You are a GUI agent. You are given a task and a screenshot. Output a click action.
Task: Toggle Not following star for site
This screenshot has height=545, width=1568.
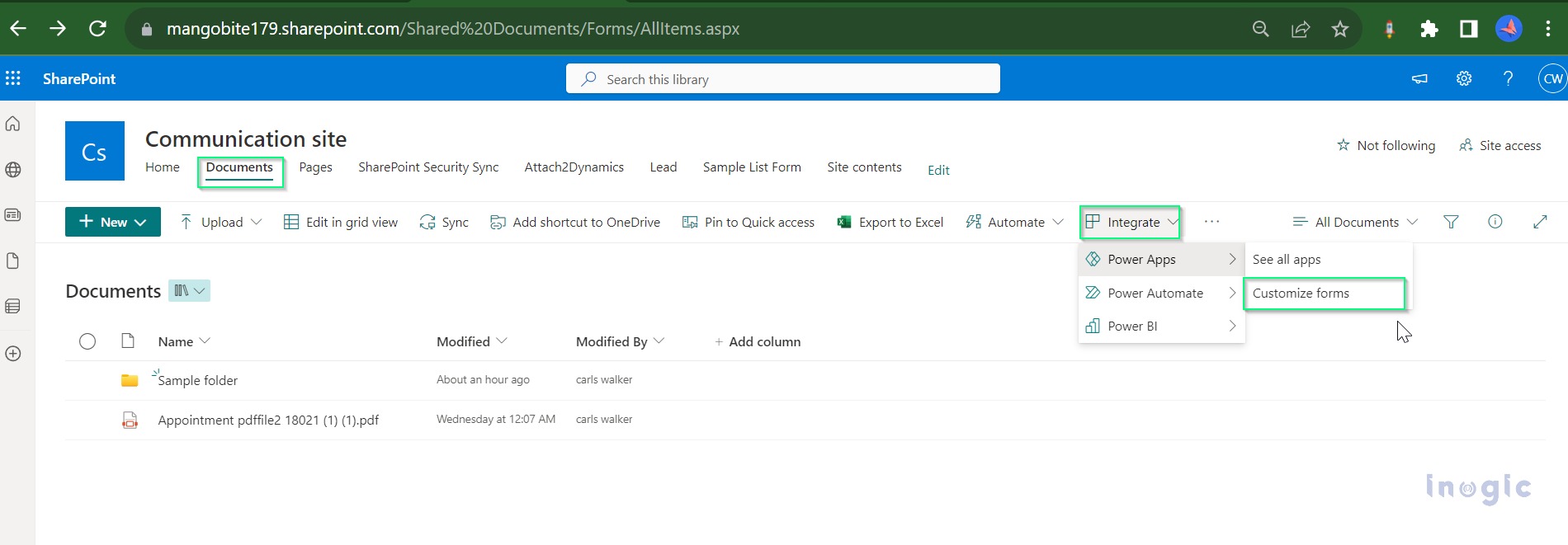(1386, 145)
